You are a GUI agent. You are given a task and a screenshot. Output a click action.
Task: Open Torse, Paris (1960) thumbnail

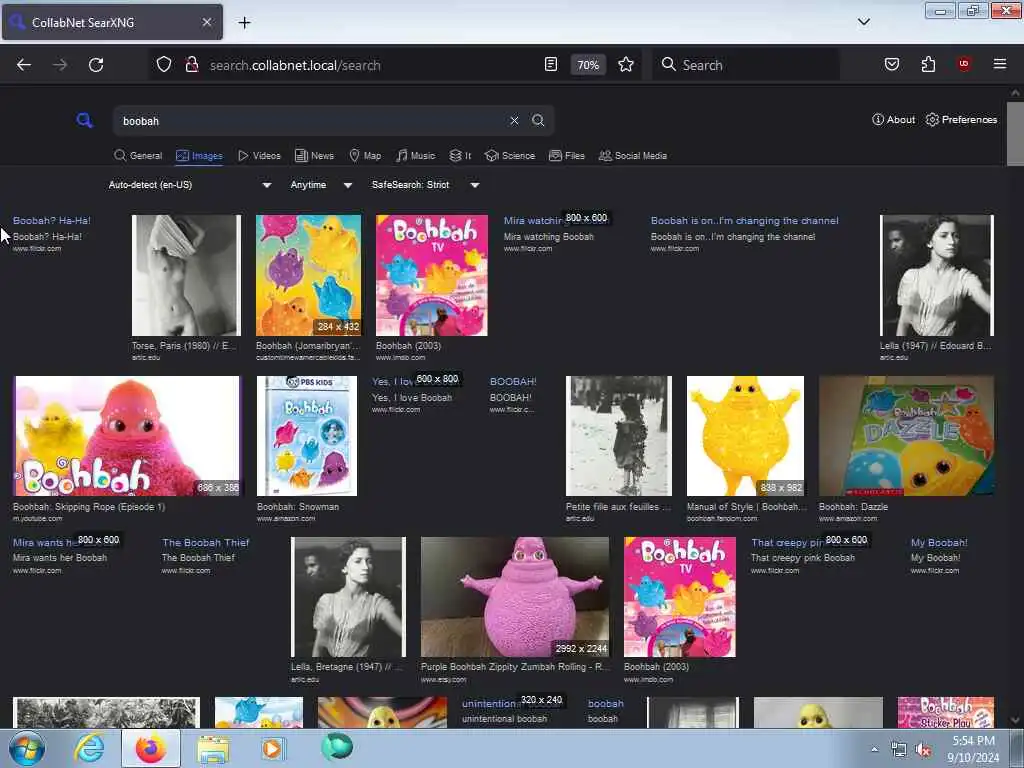click(x=186, y=275)
